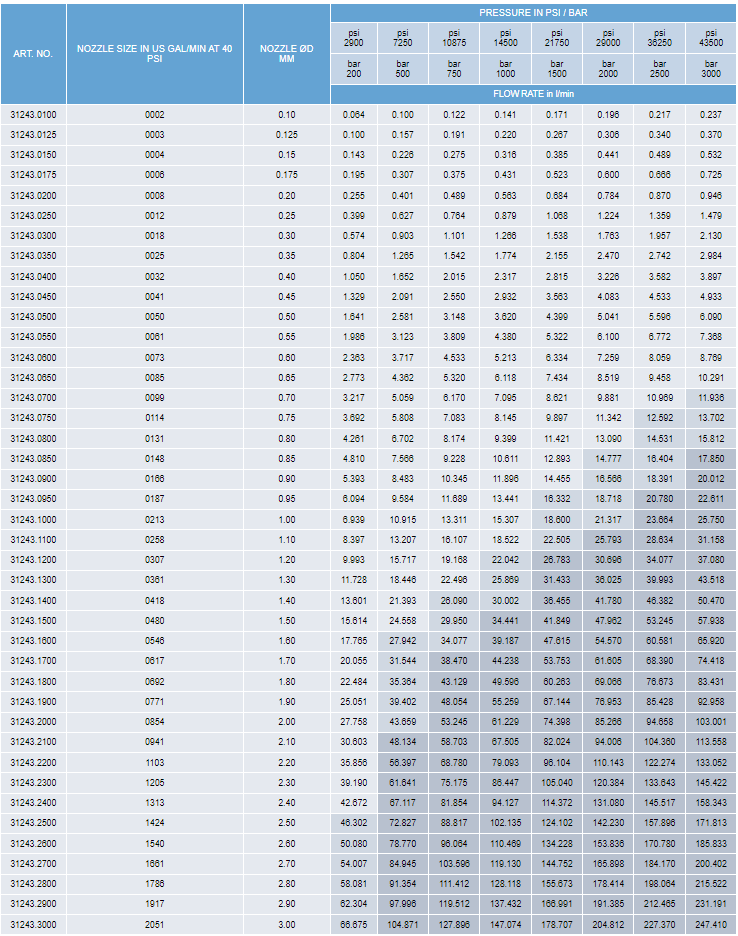Image resolution: width=738 pixels, height=936 pixels.
Task: Select the NOZZLE ØD MM column header
Action: tap(286, 54)
